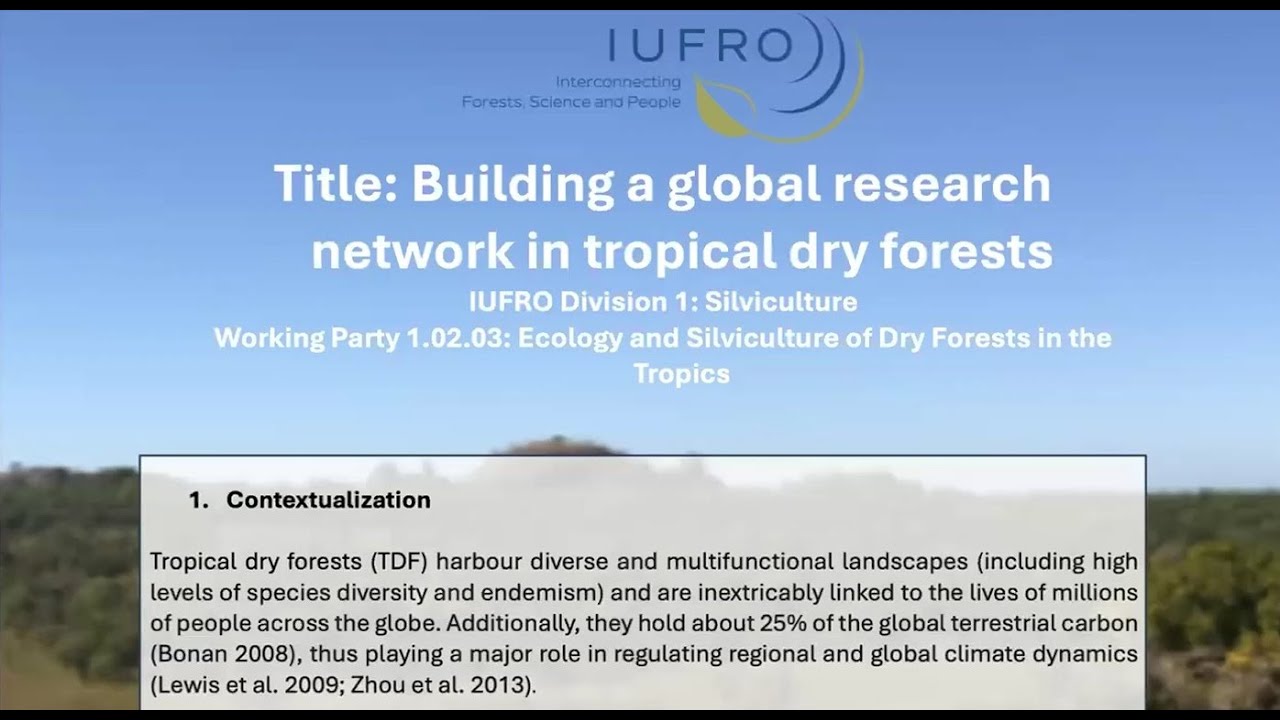Click the 'Working Party 1.02.03' subtitle line

coord(662,338)
